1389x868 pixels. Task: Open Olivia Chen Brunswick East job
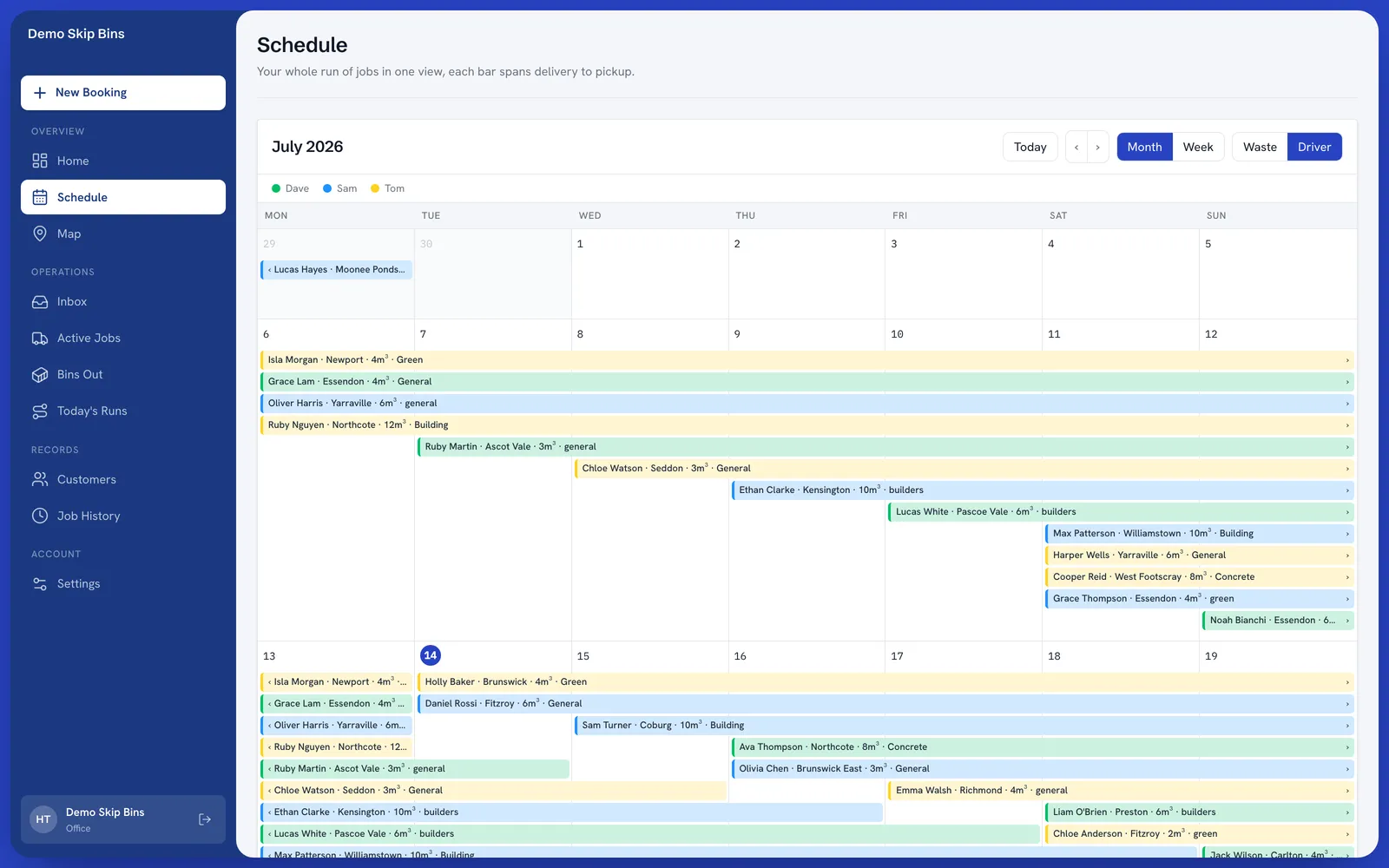click(1043, 768)
